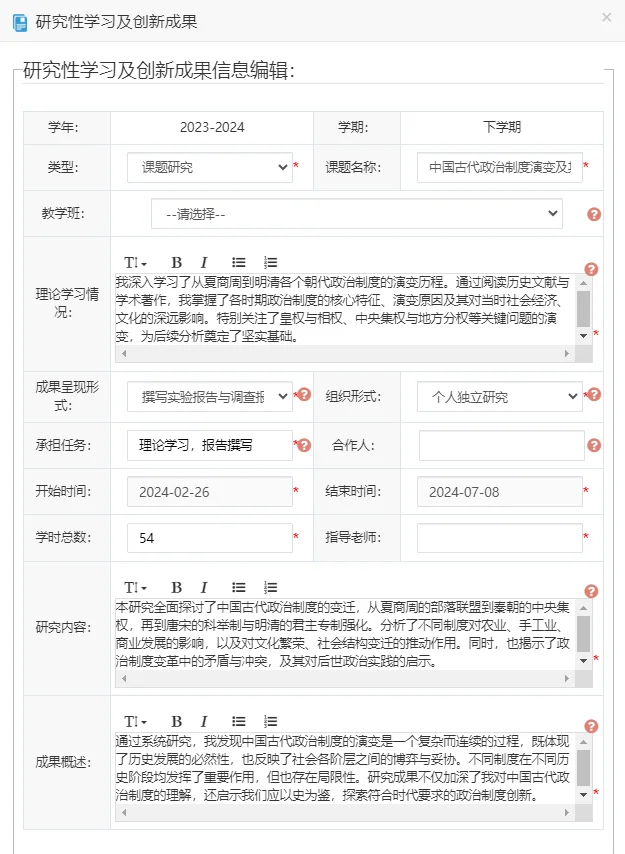Insert bullet list in 研究内容 editor

coord(238,587)
